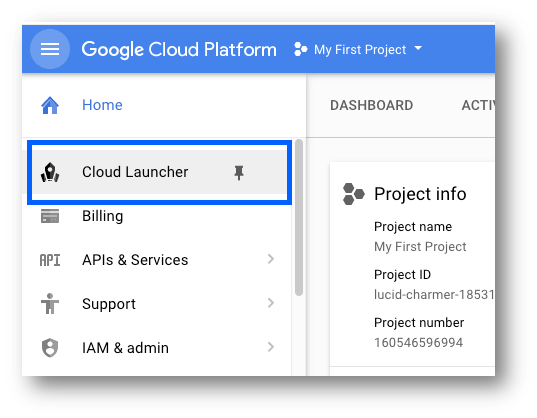The height and width of the screenshot is (418, 537).
Task: Expand the APIs & Services submenu chevron
Action: [271, 259]
